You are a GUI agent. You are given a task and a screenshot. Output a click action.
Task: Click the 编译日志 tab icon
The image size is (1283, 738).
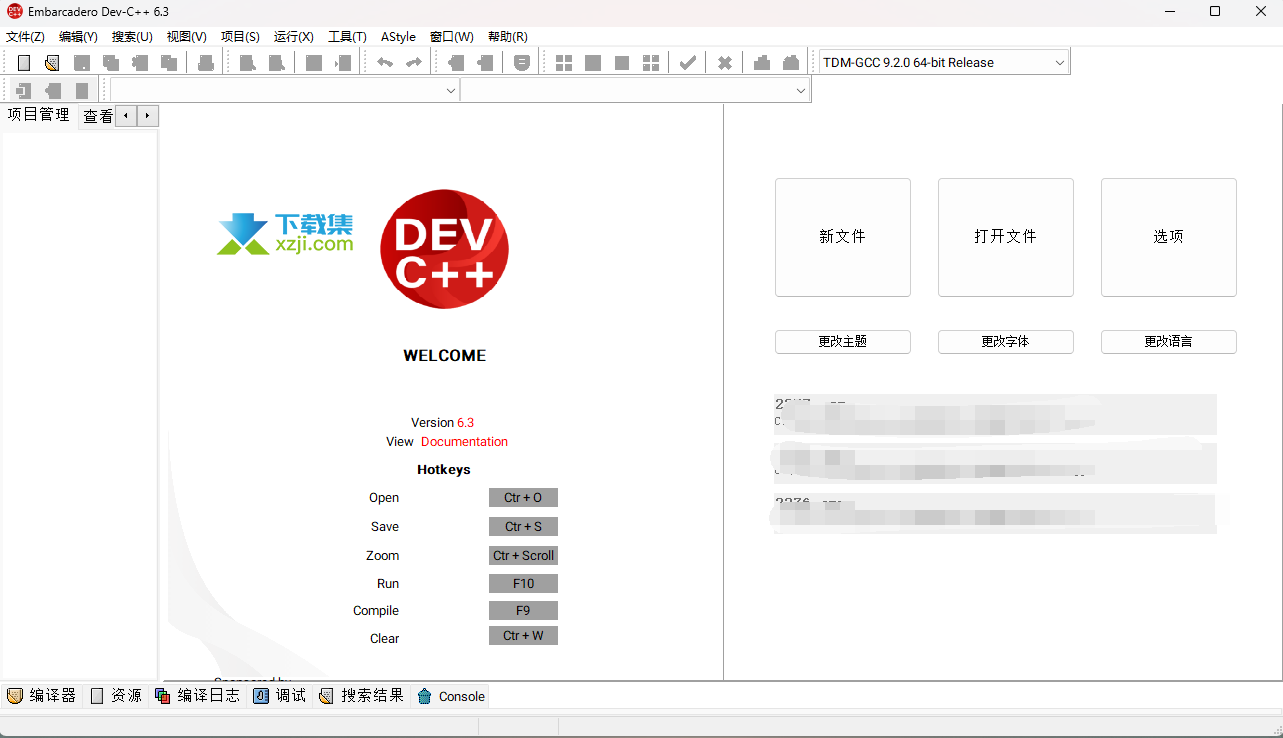click(x=163, y=696)
